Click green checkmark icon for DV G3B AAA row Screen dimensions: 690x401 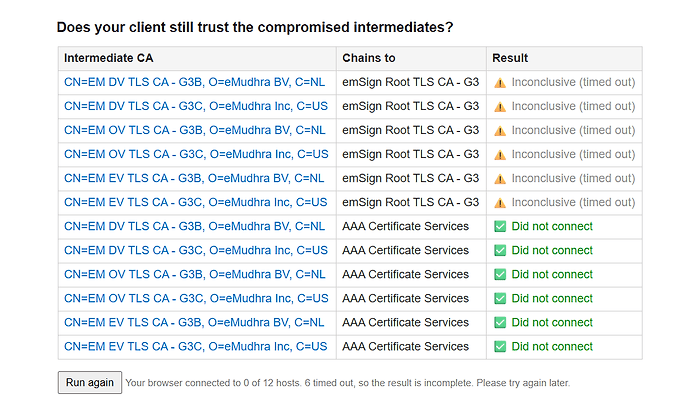pyautogui.click(x=500, y=227)
